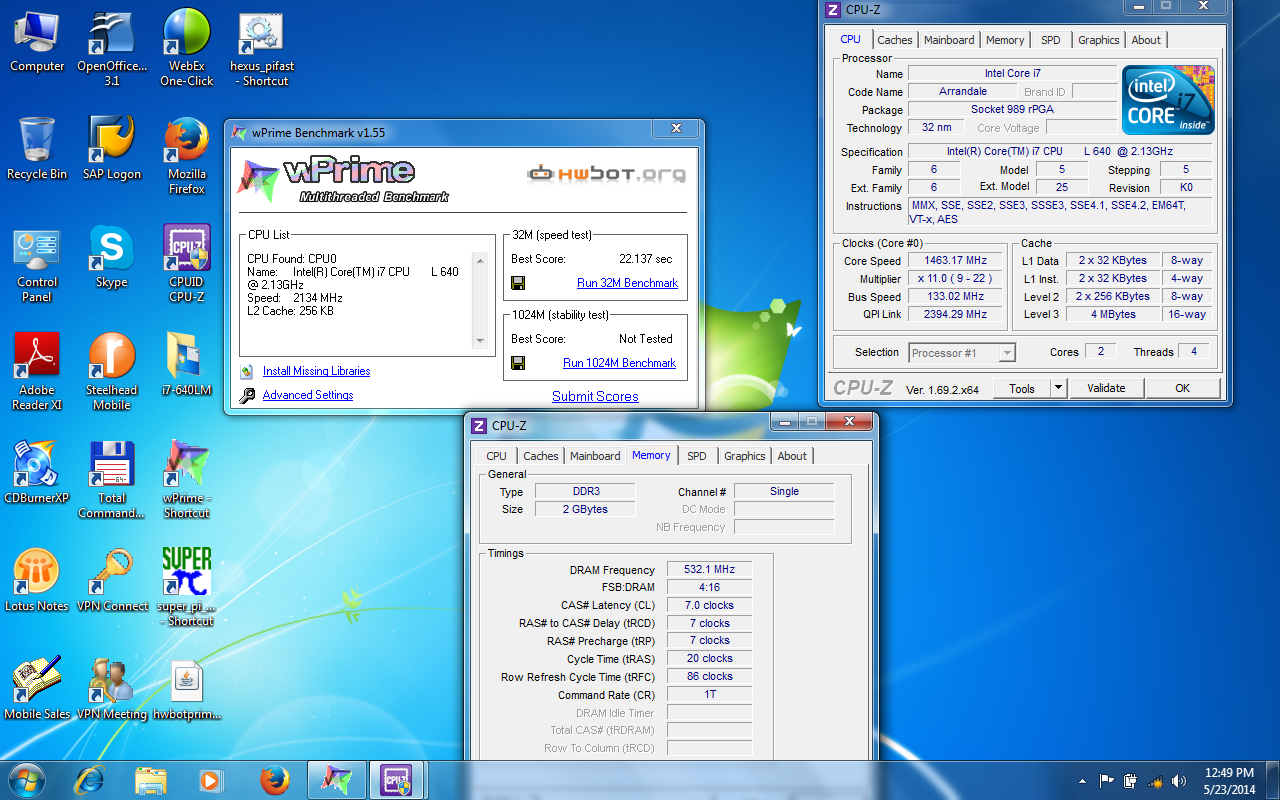Open Windows Explorer from the taskbar
This screenshot has width=1280, height=800.
coord(151,780)
